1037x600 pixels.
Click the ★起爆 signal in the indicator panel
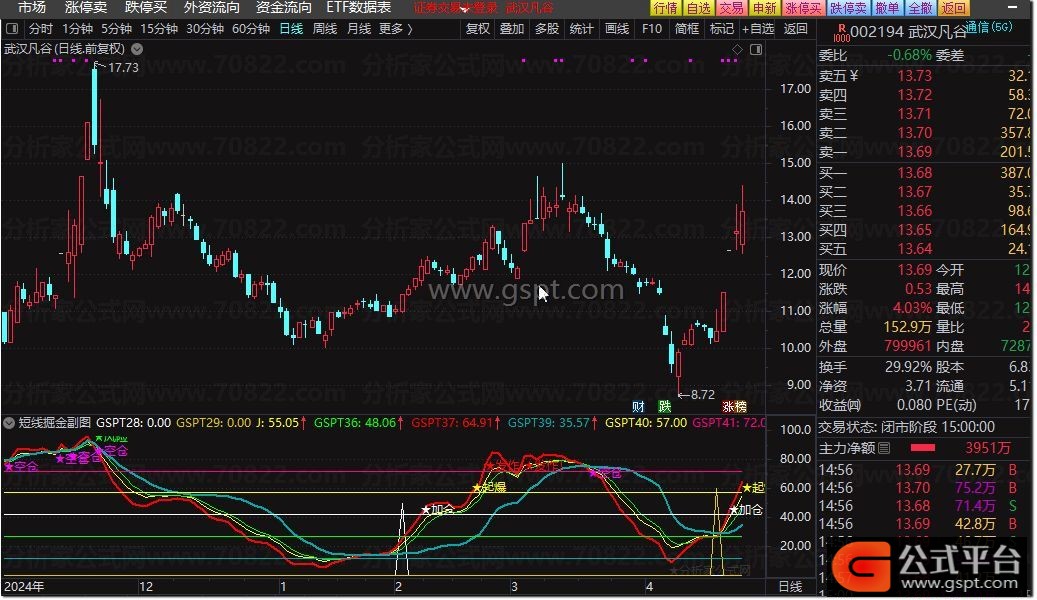[x=489, y=488]
